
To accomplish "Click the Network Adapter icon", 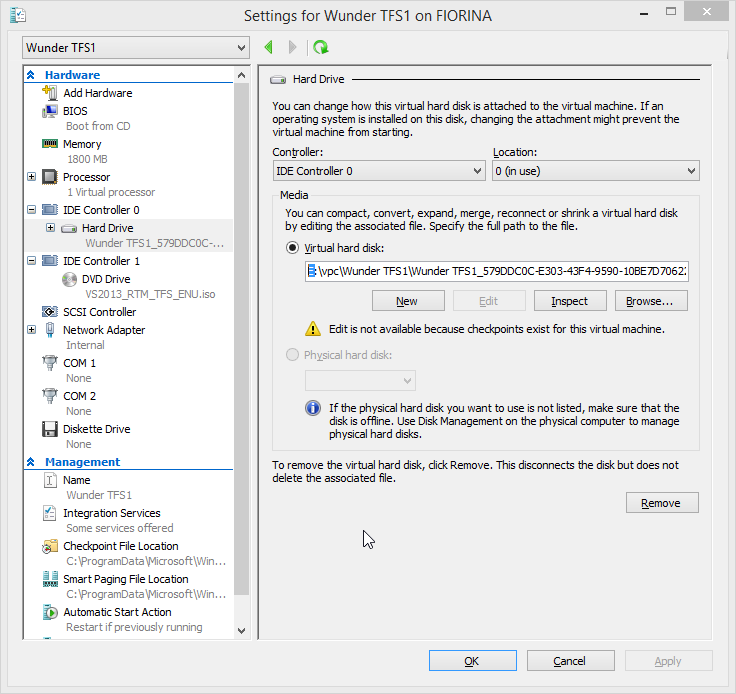I will tap(50, 330).
